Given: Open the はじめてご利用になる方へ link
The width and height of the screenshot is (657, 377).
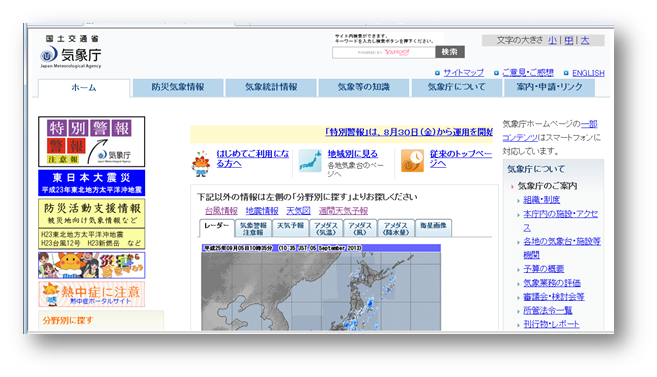Looking at the screenshot, I should click(x=253, y=159).
